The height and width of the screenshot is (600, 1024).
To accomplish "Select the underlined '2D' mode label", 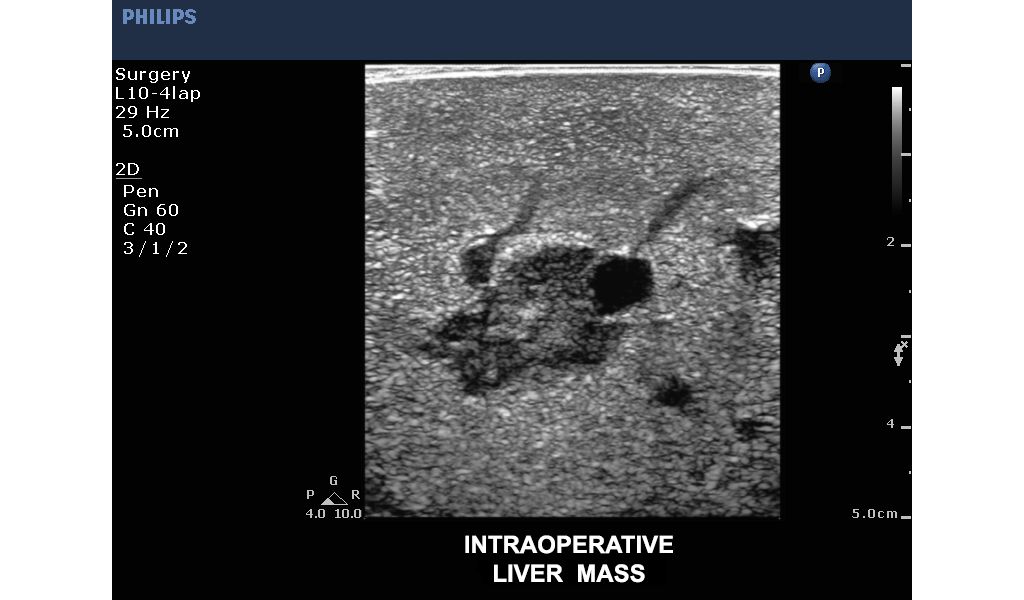I will 127,170.
